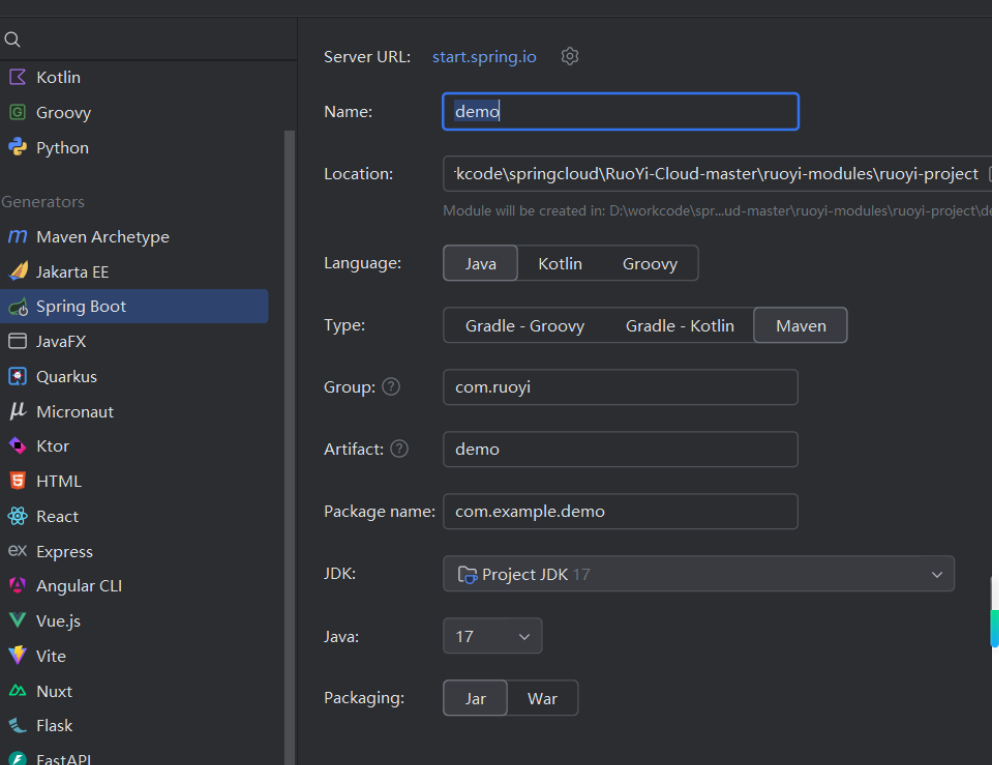Choose Maven build type
The height and width of the screenshot is (765, 999).
[x=800, y=325]
